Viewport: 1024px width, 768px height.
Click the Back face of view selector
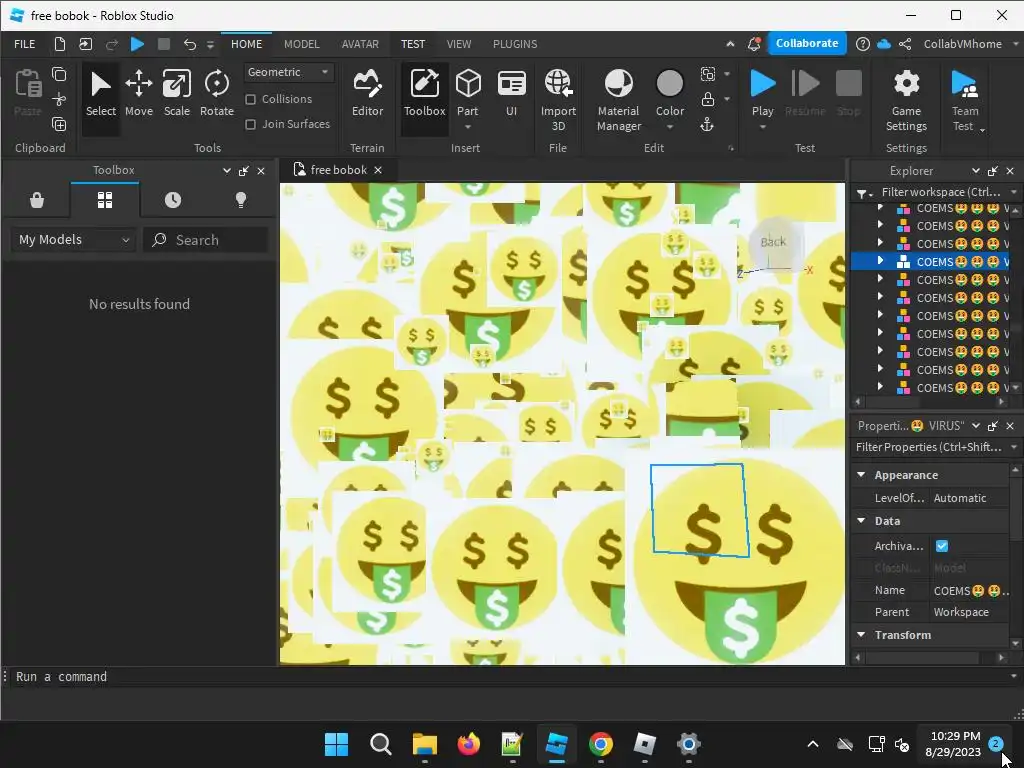pos(773,242)
